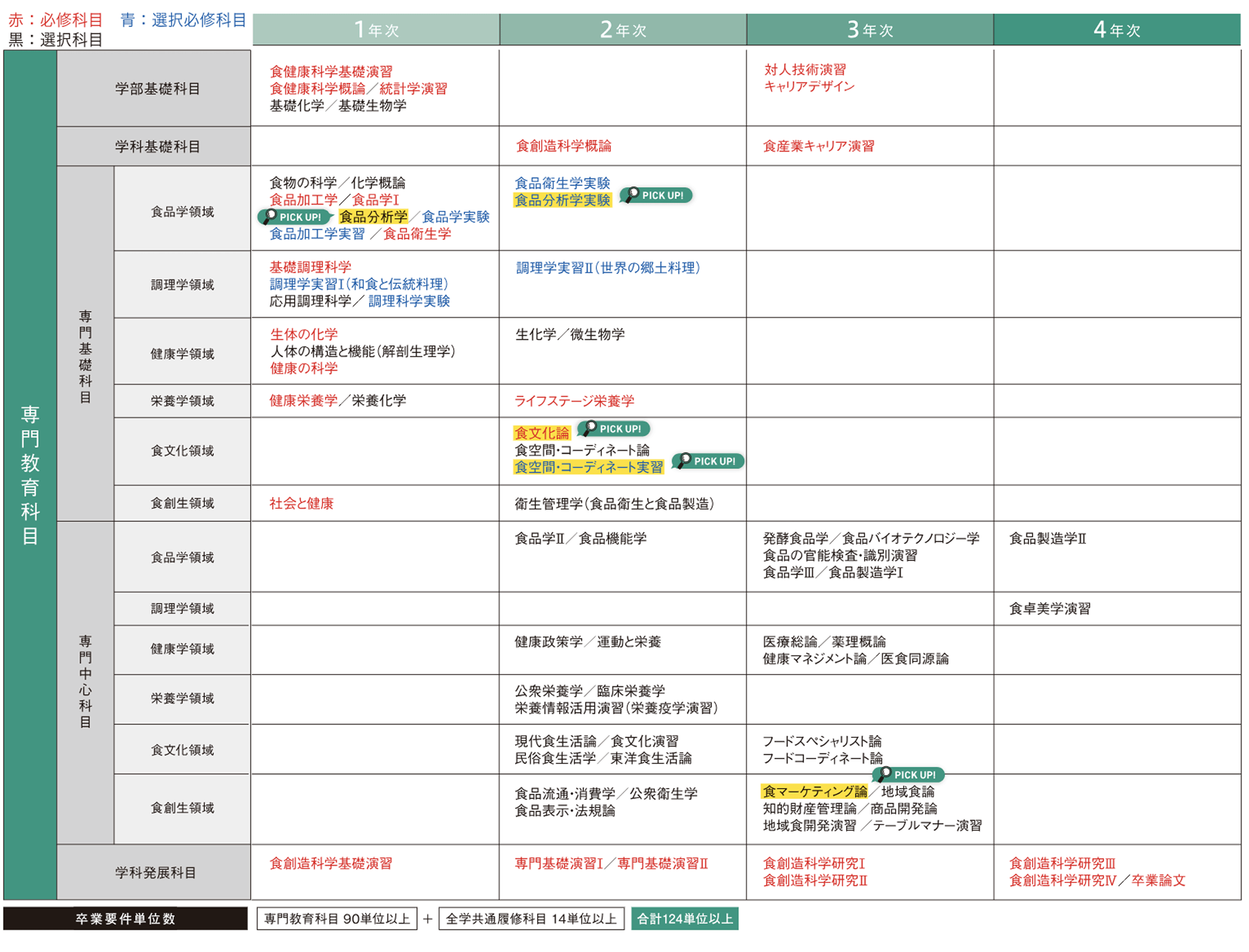Click the red 食創造科学概論 course
Viewport: 1249px width, 952px height.
[563, 146]
